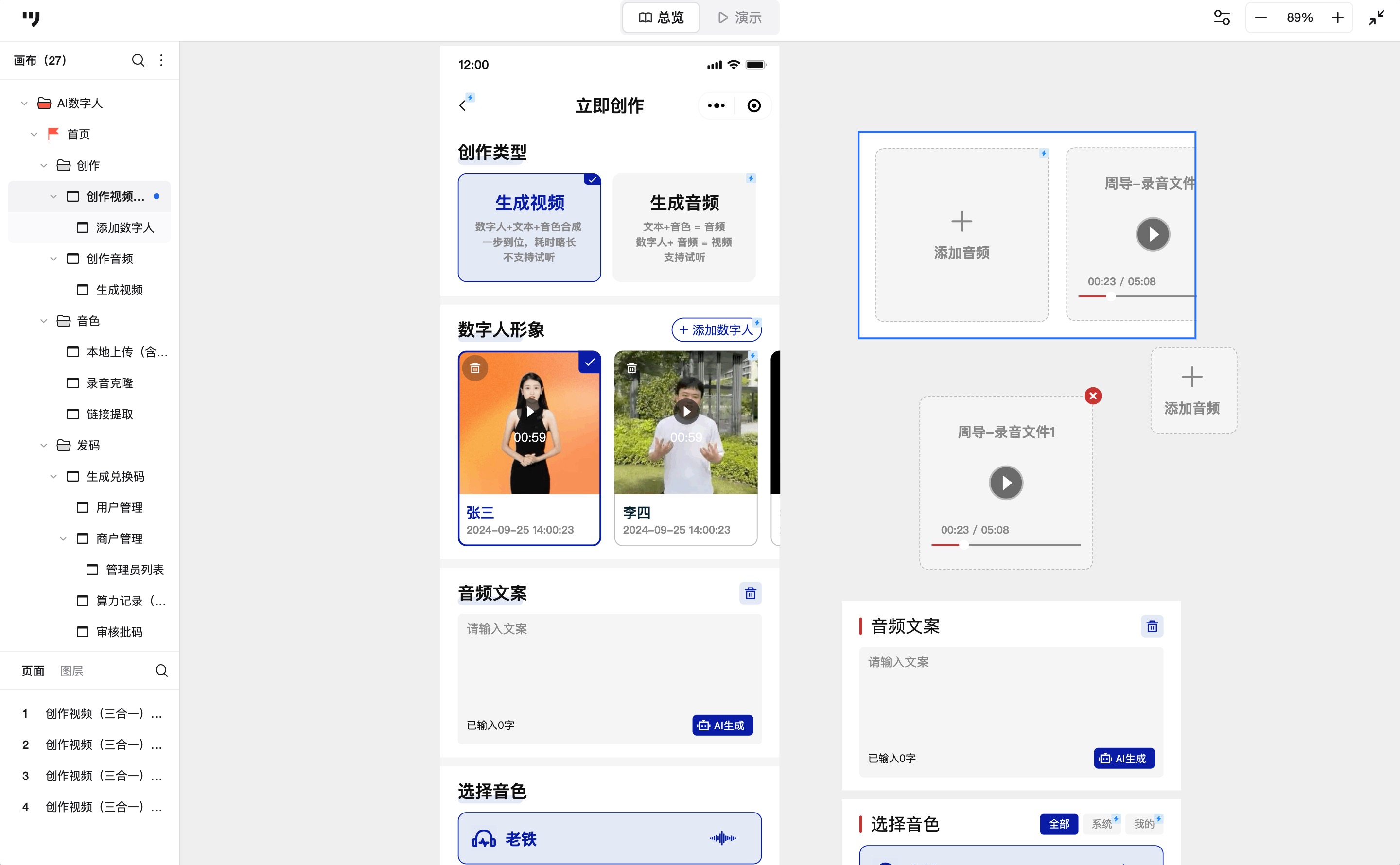Zoom in with the plus button
The height and width of the screenshot is (865, 1400).
tap(1337, 17)
